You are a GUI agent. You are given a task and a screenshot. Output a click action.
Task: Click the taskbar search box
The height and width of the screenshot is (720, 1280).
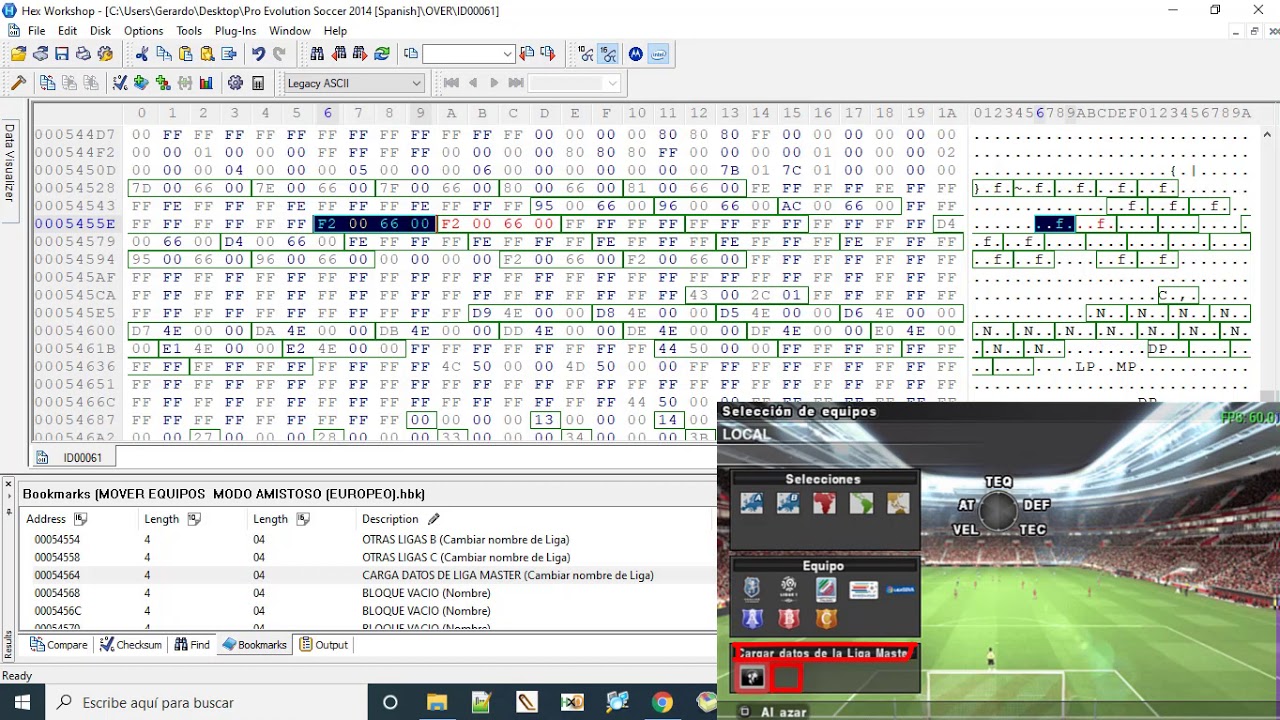(x=207, y=702)
